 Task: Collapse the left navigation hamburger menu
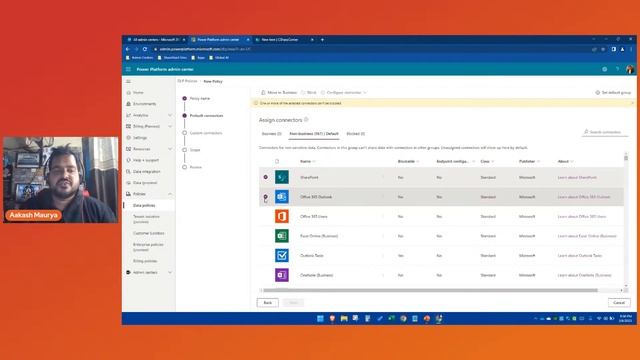pyautogui.click(x=128, y=81)
